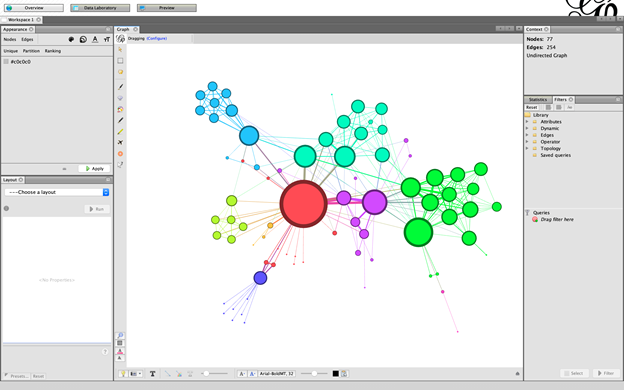Expand the Edges filter folder
624x390 pixels.
(x=527, y=135)
